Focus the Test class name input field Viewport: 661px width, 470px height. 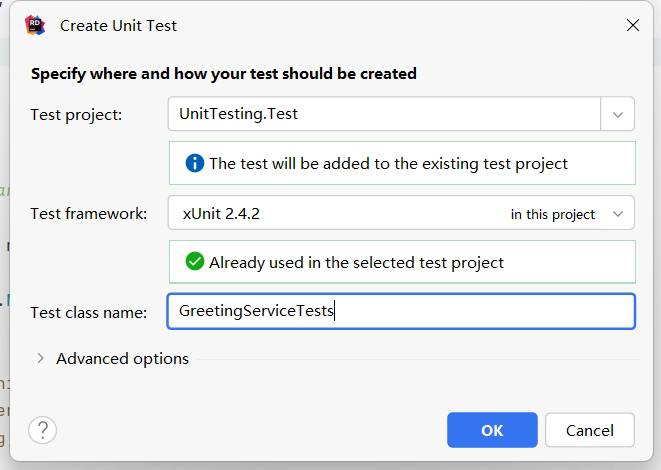(401, 311)
